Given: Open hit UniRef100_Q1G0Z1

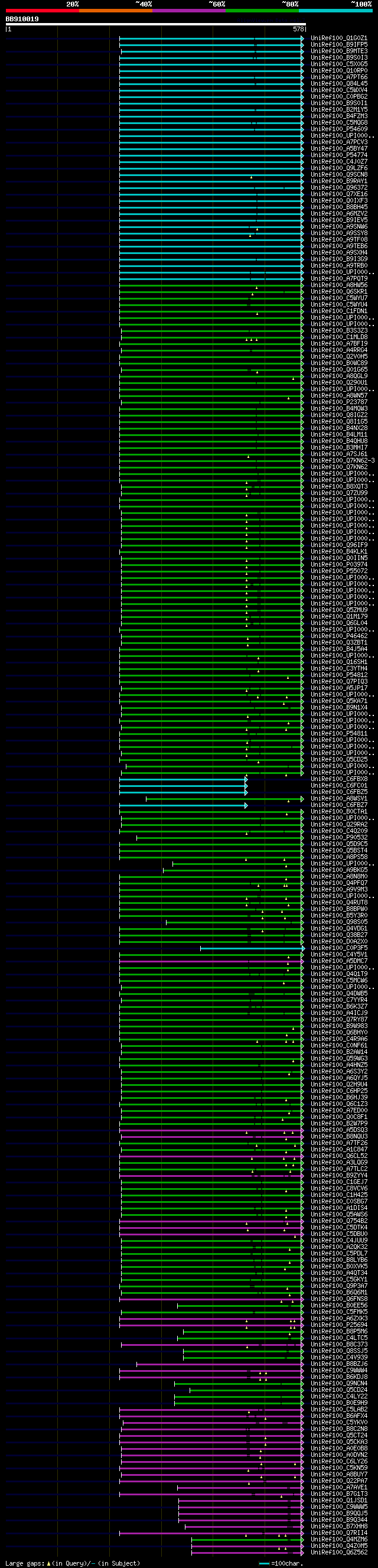Looking at the screenshot, I should (x=339, y=38).
